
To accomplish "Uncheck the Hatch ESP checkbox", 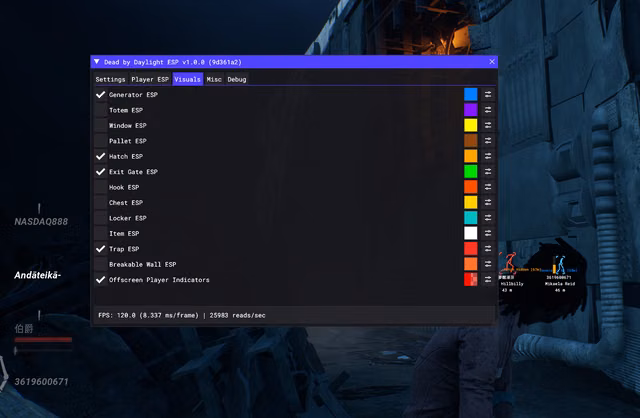I will tap(100, 156).
